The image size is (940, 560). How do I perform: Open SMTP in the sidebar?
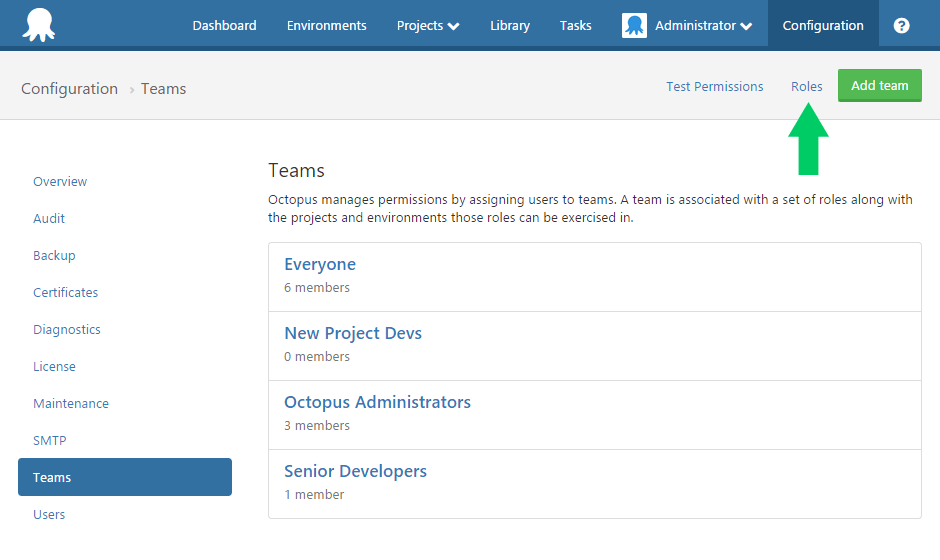point(49,441)
